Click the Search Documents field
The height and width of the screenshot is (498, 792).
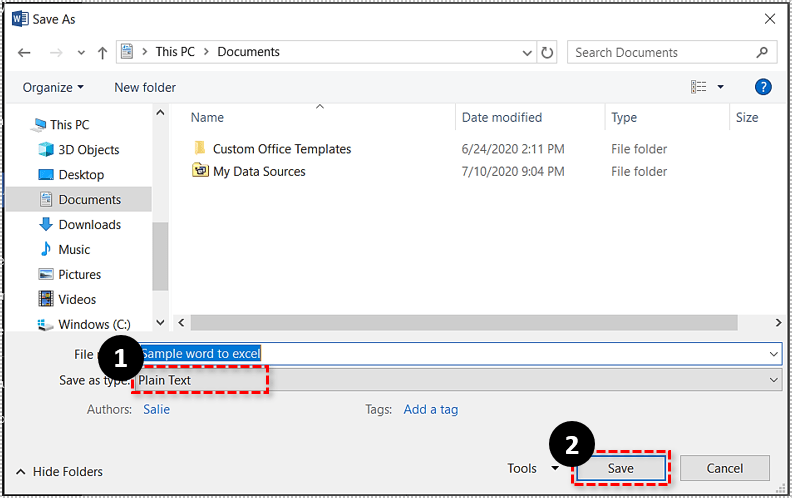(x=660, y=52)
